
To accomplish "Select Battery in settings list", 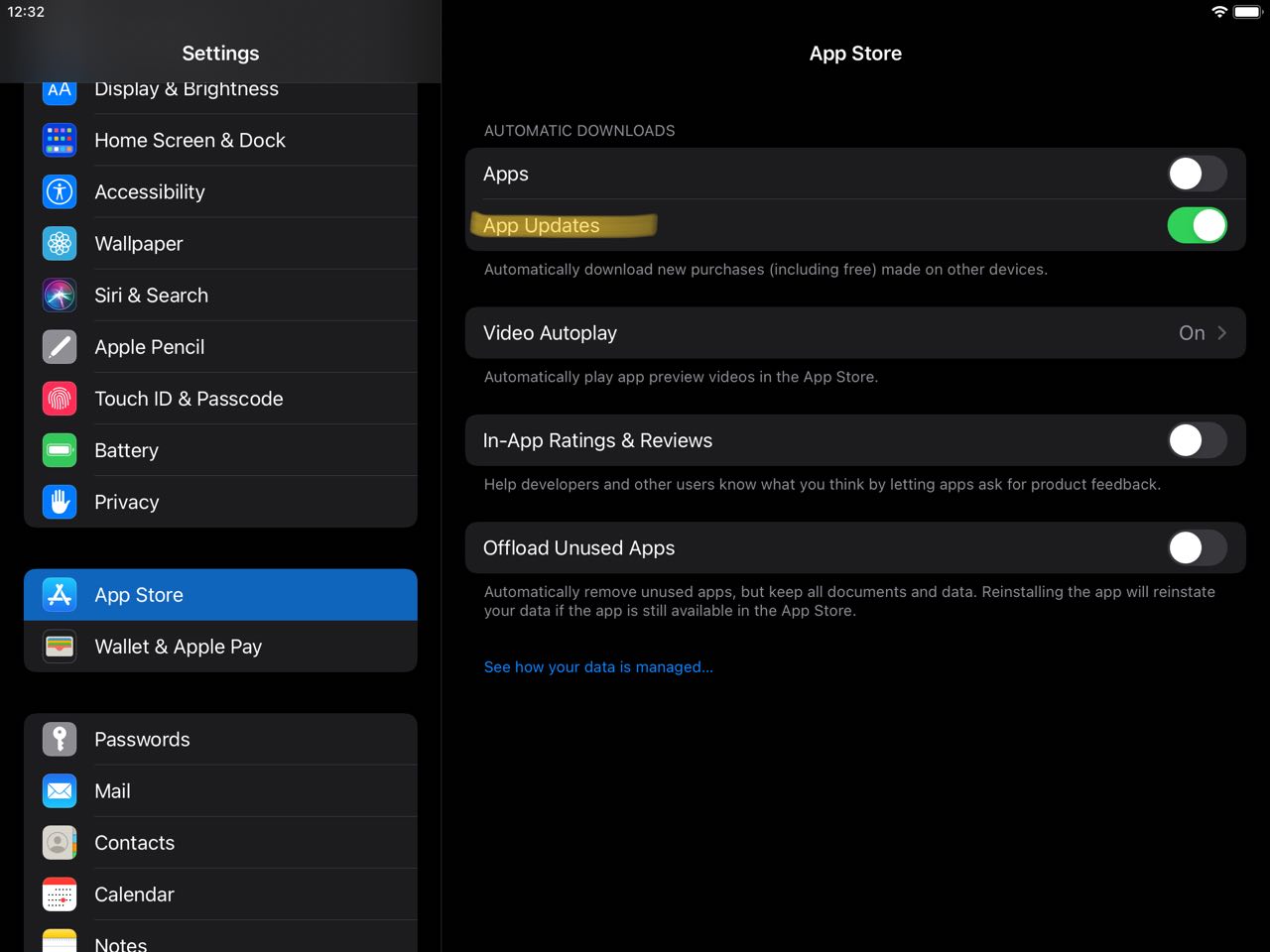I will coord(220,449).
